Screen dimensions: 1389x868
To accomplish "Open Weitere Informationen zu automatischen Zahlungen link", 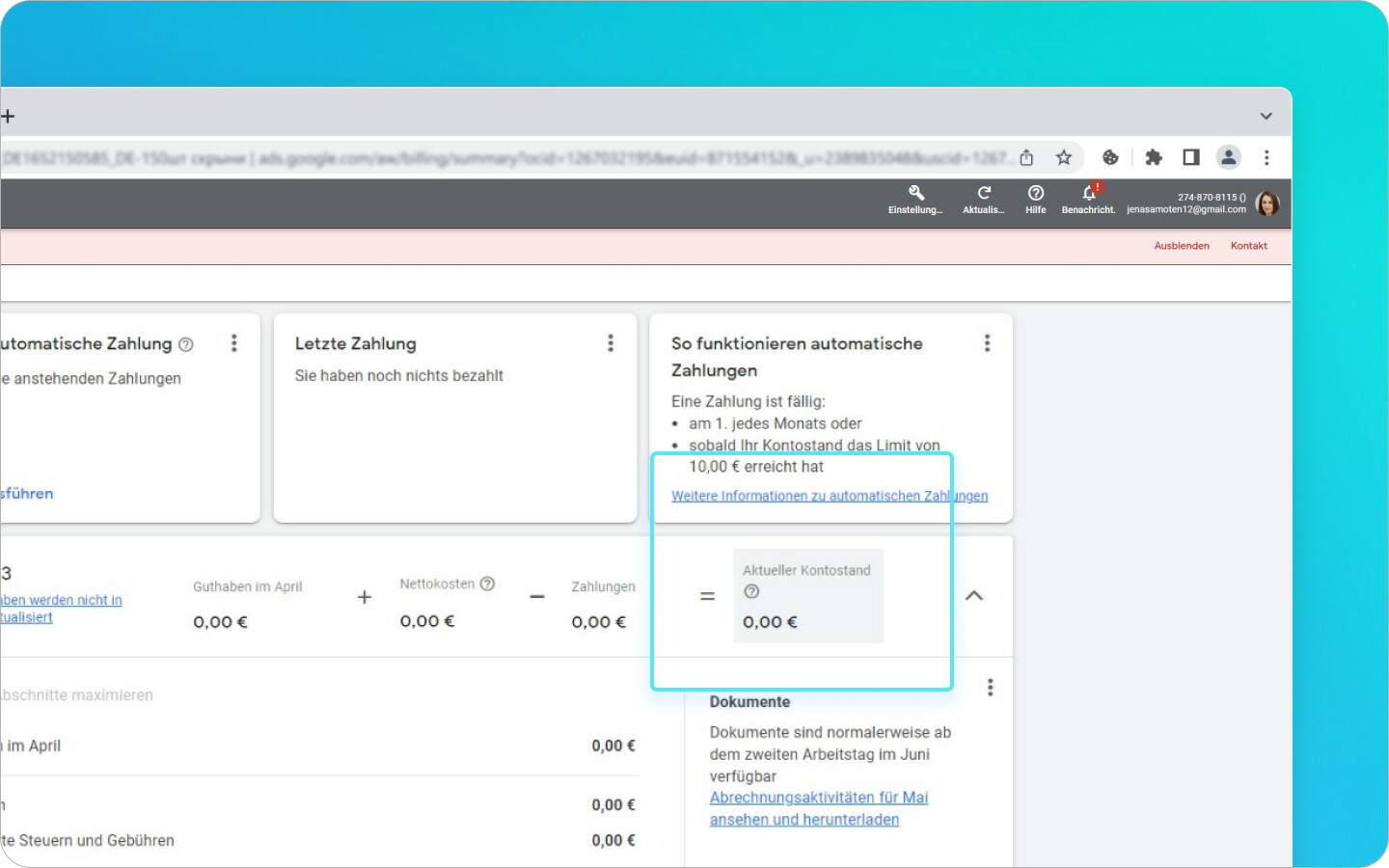I will point(830,496).
